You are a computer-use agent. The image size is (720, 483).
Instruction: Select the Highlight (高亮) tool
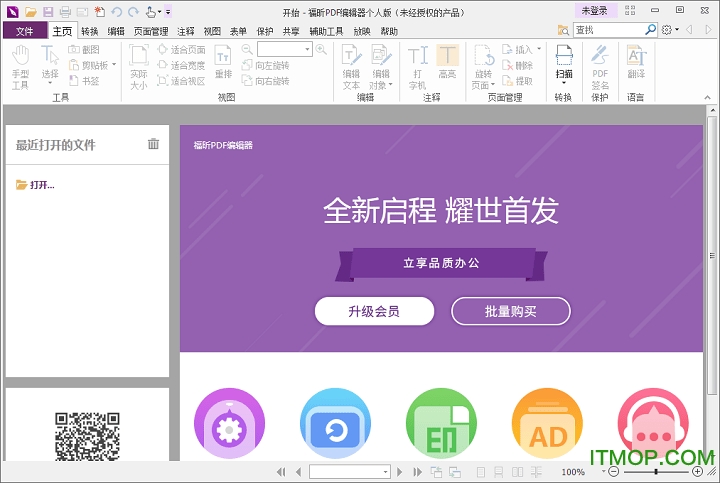(447, 62)
